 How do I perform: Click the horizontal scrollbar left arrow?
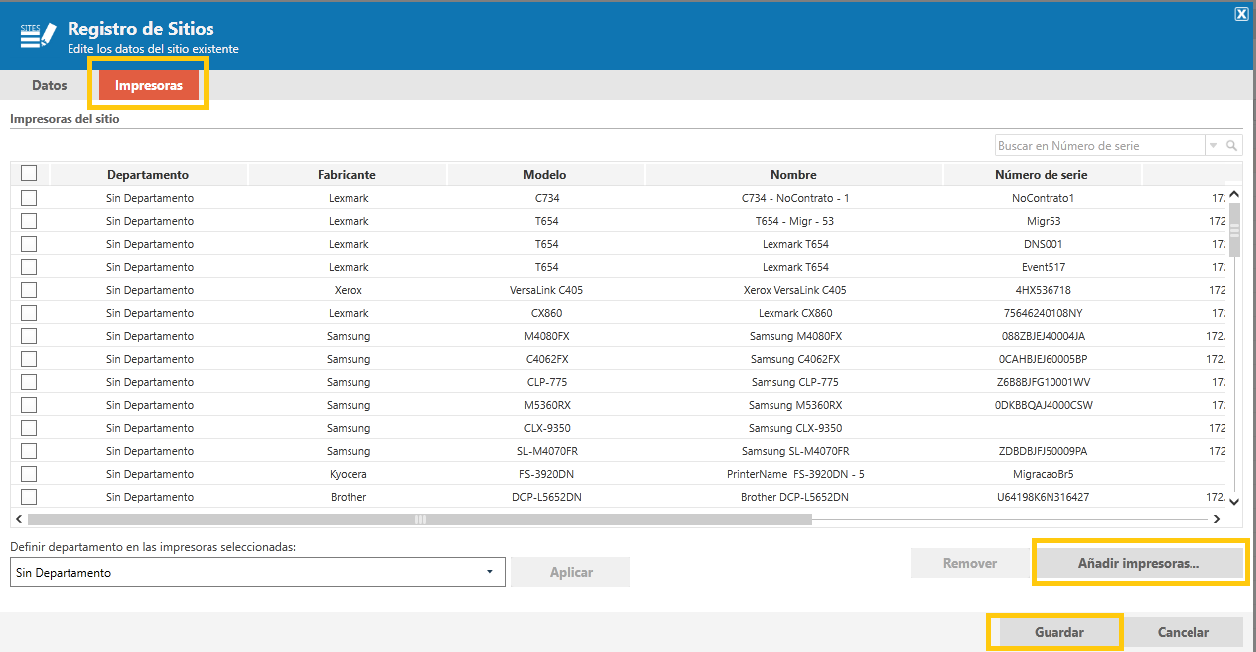(20, 519)
